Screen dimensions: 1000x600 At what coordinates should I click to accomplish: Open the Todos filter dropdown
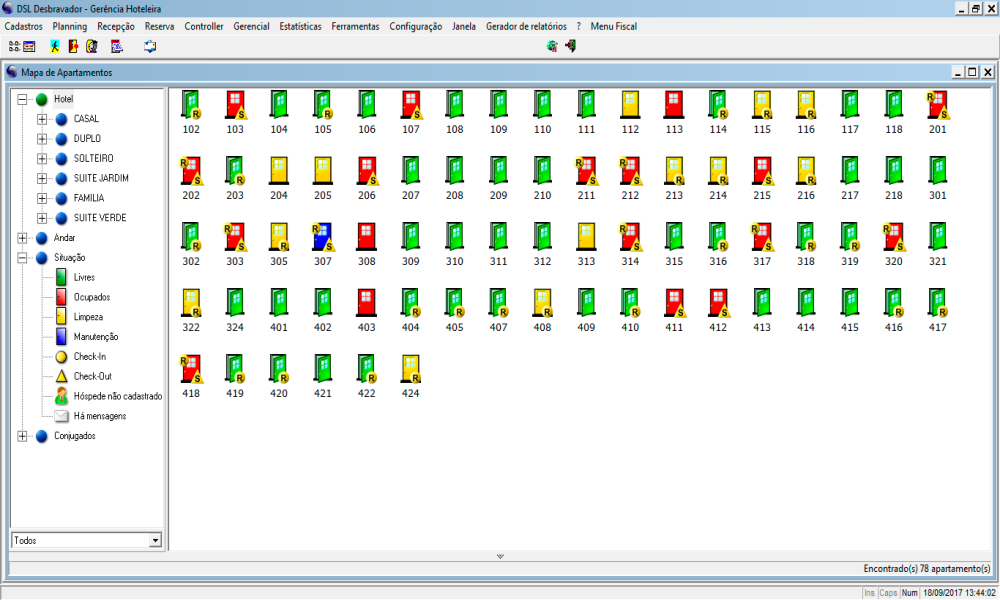click(x=155, y=541)
